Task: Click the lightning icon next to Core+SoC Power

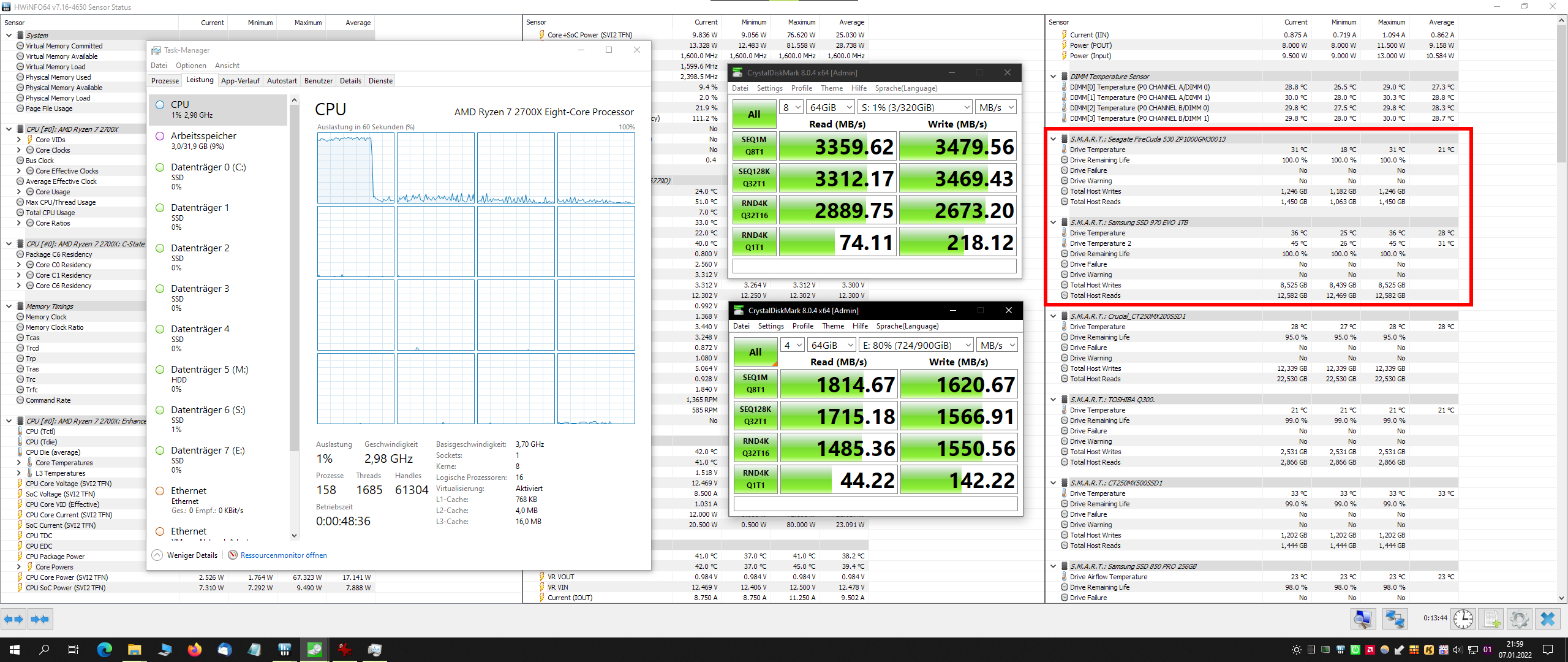Action: pos(543,35)
